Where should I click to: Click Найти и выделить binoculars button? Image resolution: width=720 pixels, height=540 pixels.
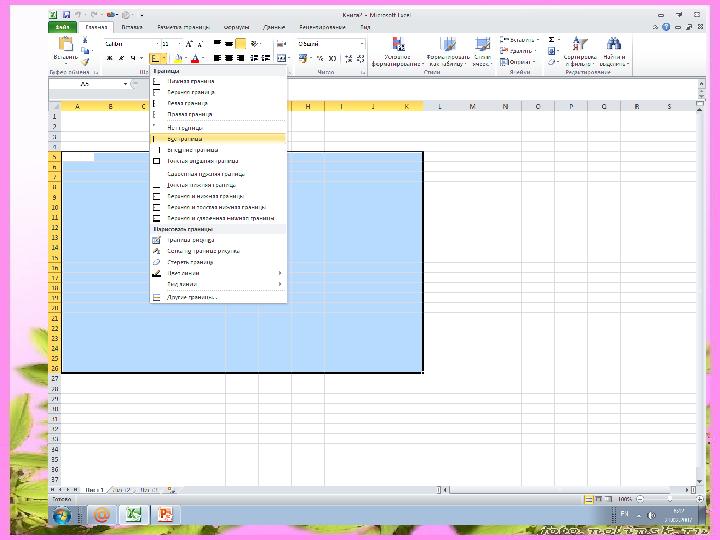pyautogui.click(x=614, y=52)
